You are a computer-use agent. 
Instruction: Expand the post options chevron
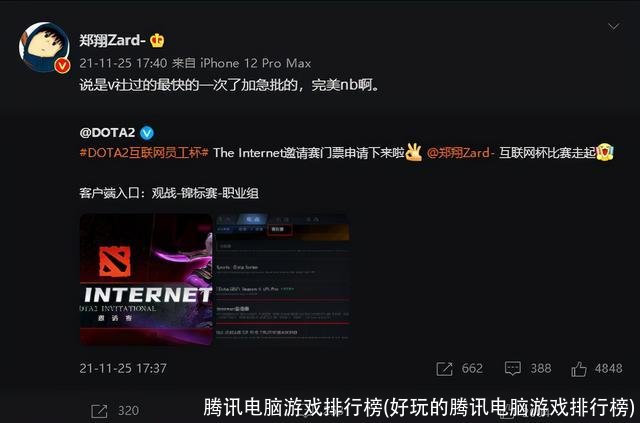pos(613,27)
